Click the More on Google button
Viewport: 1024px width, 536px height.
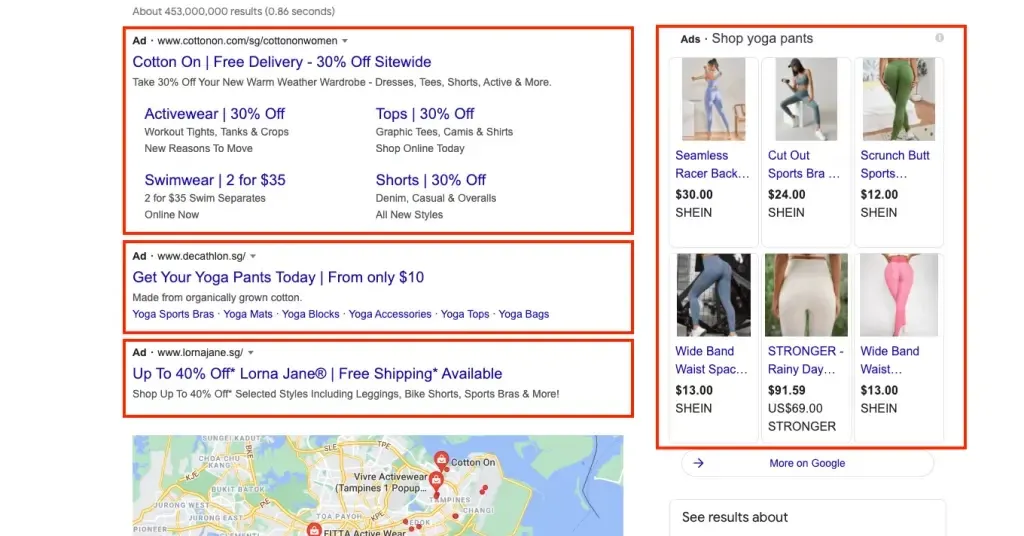point(807,463)
